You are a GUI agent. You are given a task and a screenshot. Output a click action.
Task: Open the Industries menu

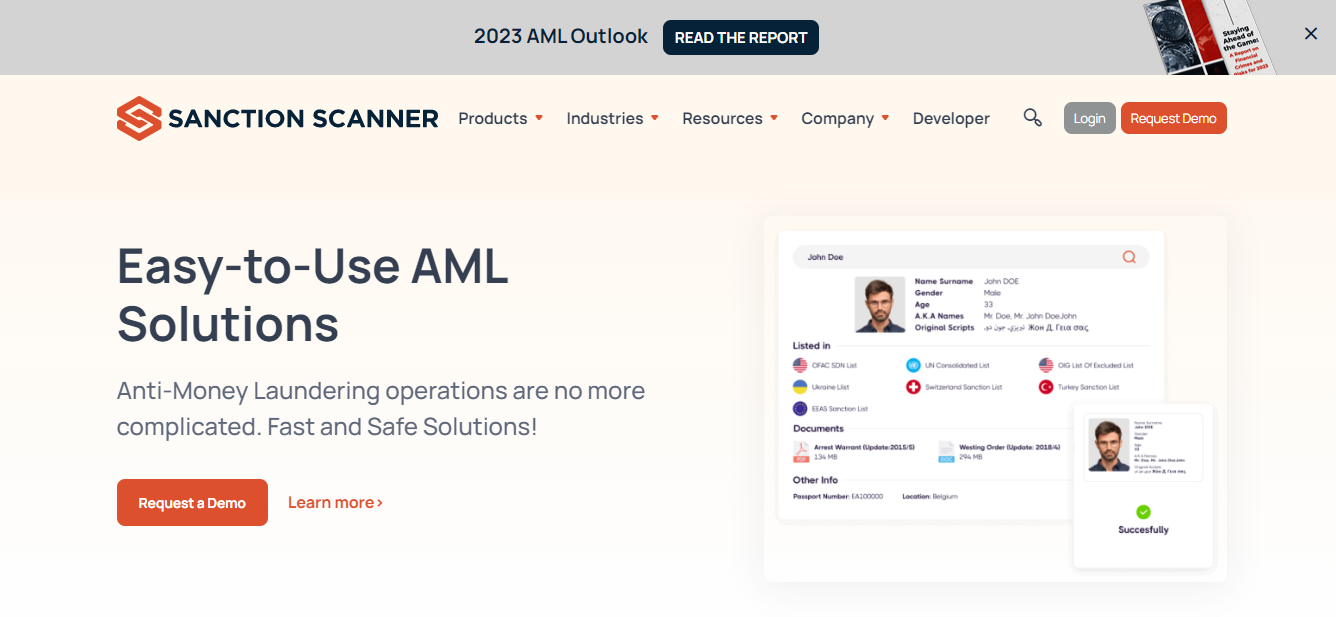pyautogui.click(x=605, y=118)
